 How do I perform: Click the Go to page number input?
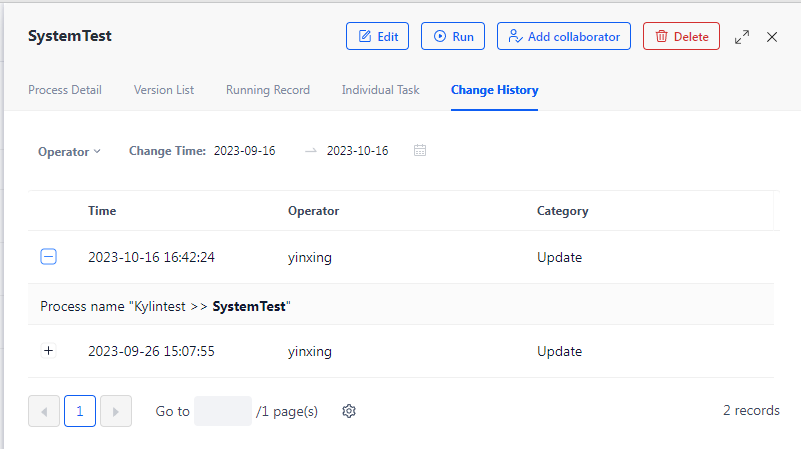(x=223, y=411)
